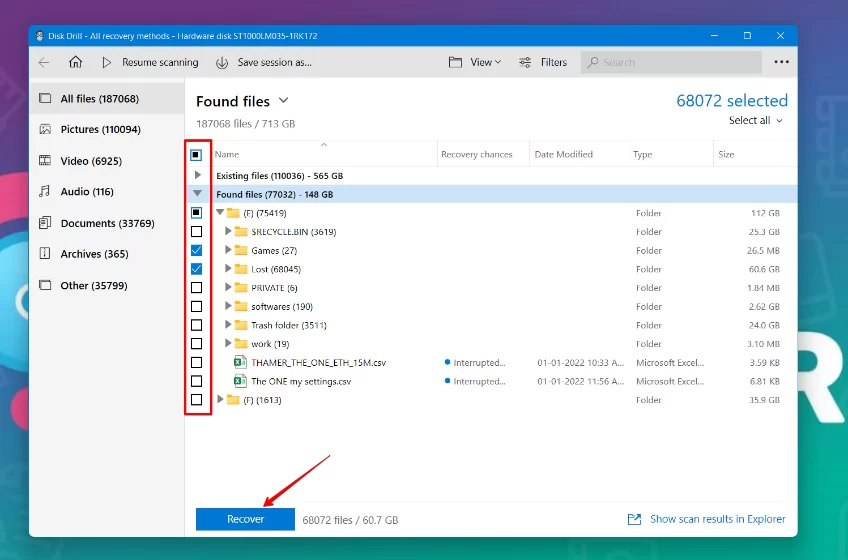Collapse the Found files (77032) group
This screenshot has height=560, width=848.
coord(197,194)
